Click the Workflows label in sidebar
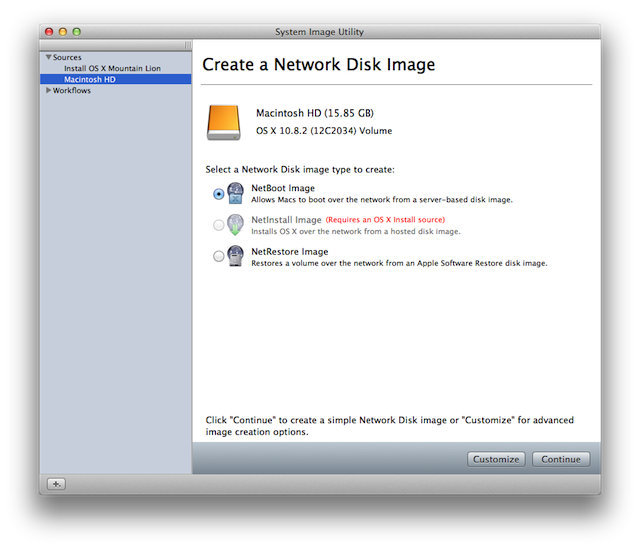 [72, 91]
